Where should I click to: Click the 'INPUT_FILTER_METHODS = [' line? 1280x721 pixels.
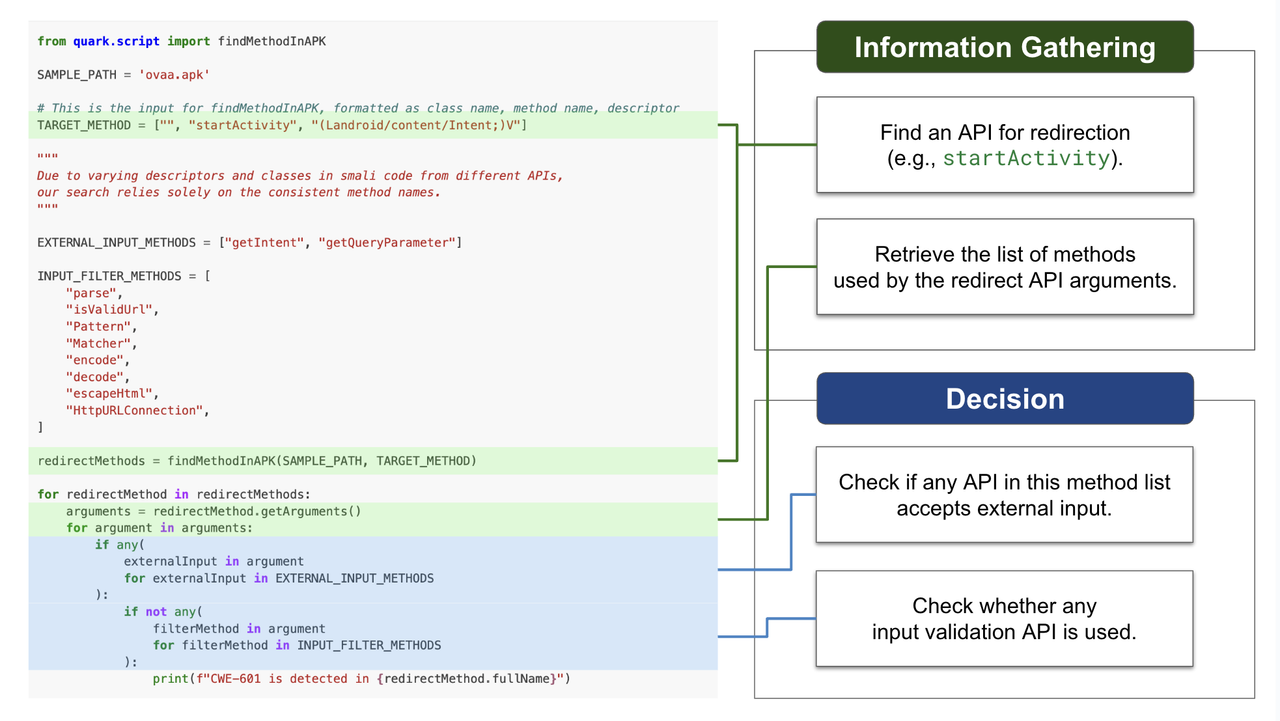tap(123, 276)
